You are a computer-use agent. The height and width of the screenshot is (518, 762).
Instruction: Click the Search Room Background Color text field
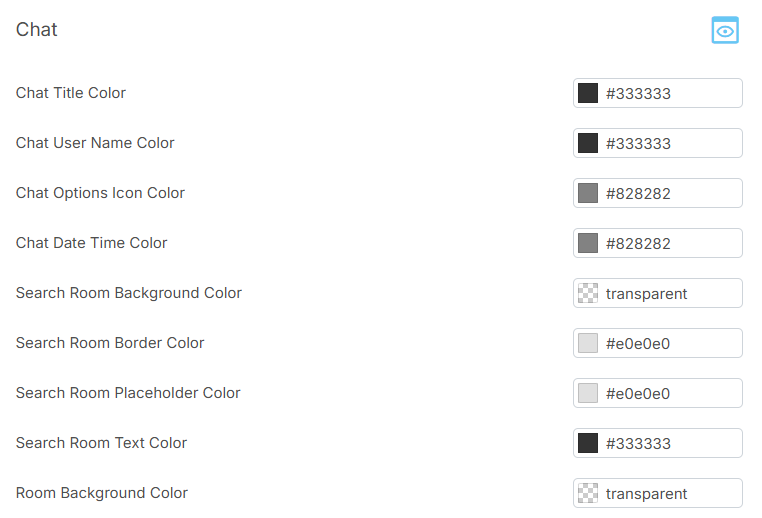click(670, 293)
